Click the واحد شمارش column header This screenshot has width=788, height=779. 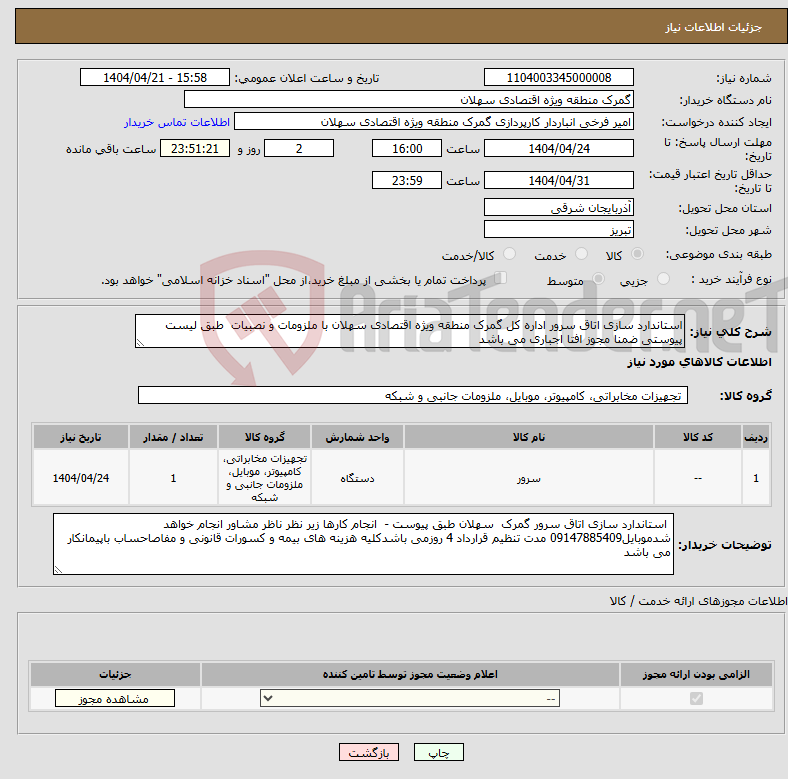tap(357, 437)
